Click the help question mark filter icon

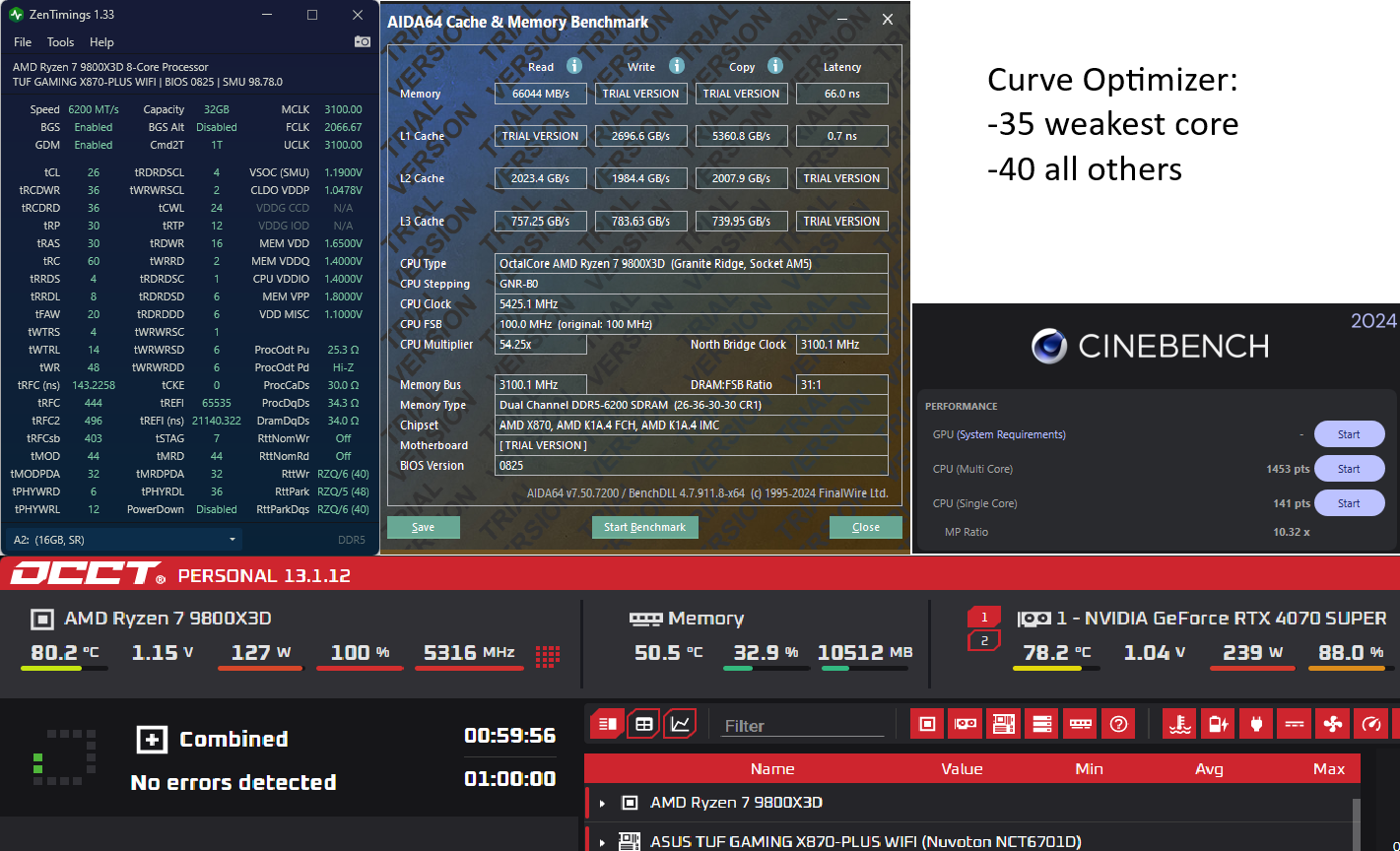[x=1118, y=724]
